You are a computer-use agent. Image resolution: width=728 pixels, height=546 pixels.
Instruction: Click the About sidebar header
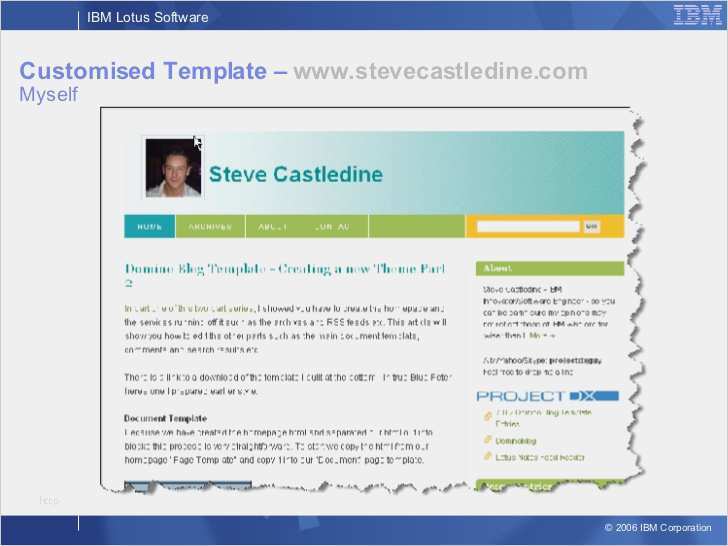click(x=498, y=268)
